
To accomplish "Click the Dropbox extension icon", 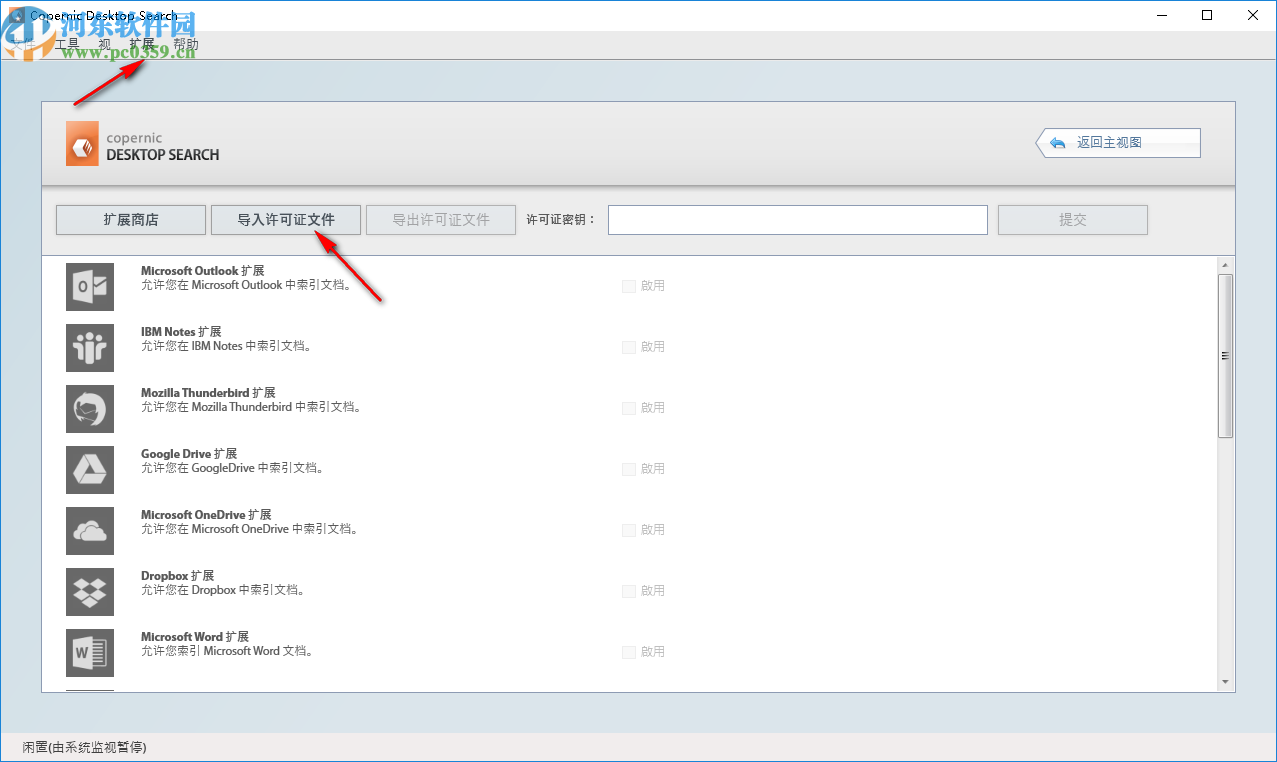I will (89, 591).
